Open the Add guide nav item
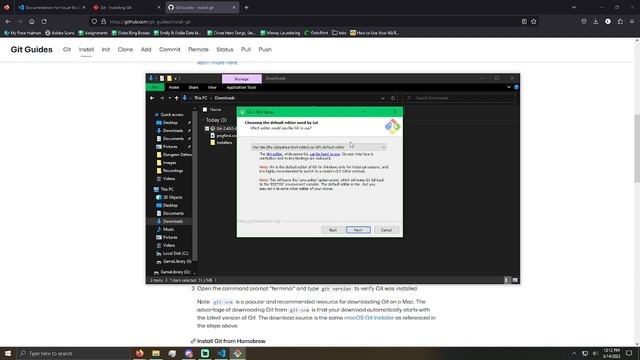Image resolution: width=640 pixels, height=360 pixels. 146,49
